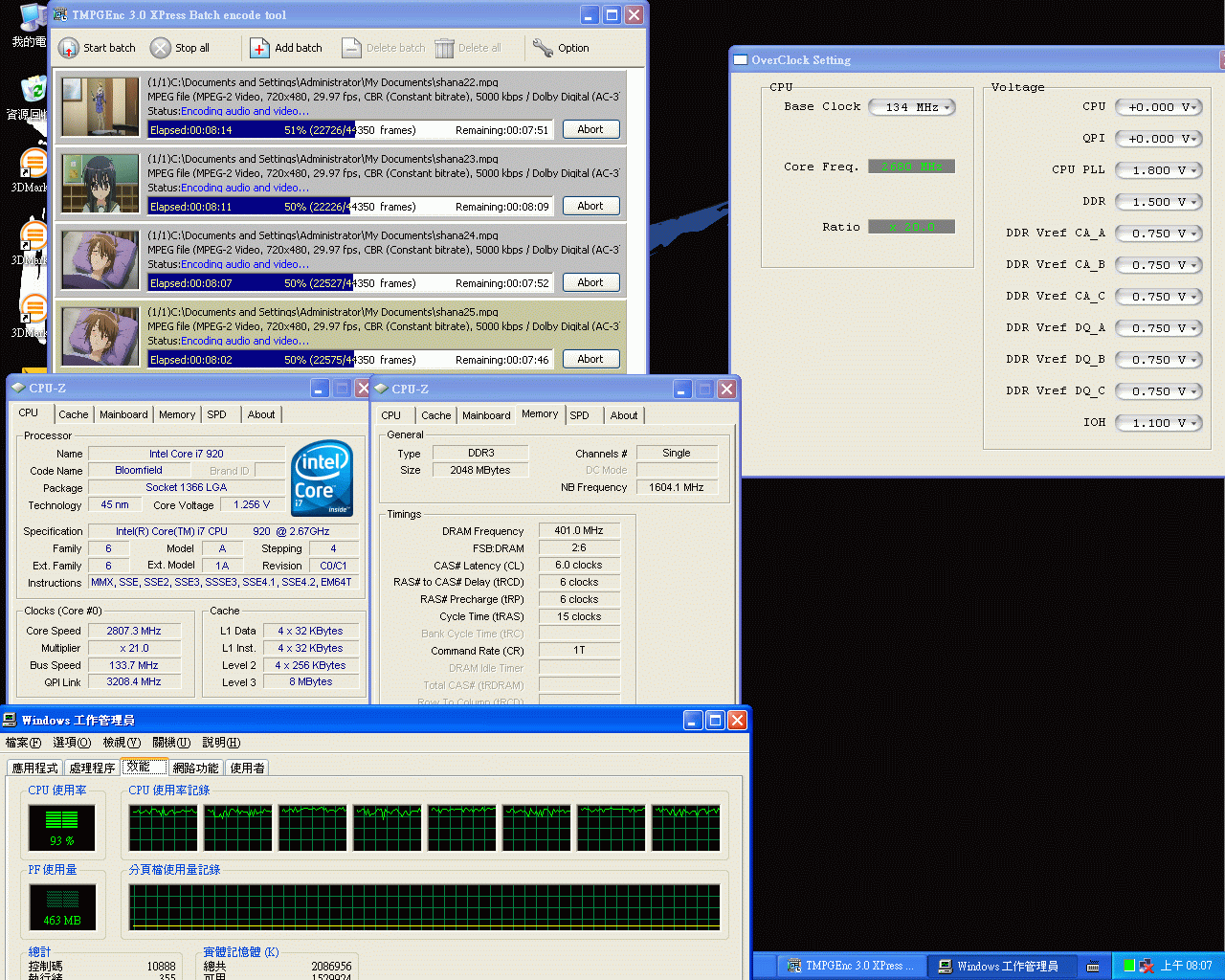
Task: Switch to SPD tab in right CPU-Z window
Action: tap(580, 415)
